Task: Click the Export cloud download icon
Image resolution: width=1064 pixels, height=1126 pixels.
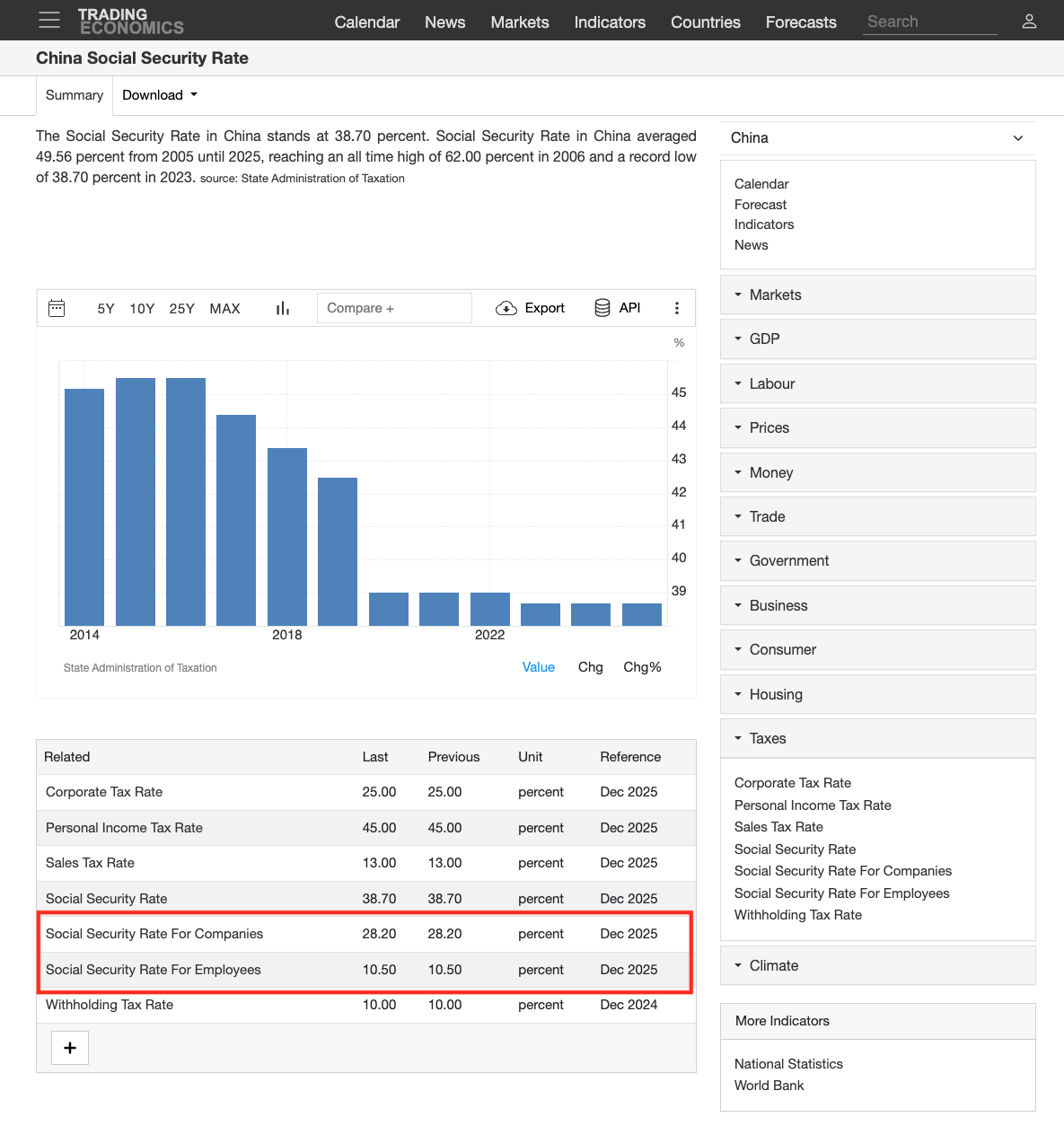Action: tap(506, 308)
